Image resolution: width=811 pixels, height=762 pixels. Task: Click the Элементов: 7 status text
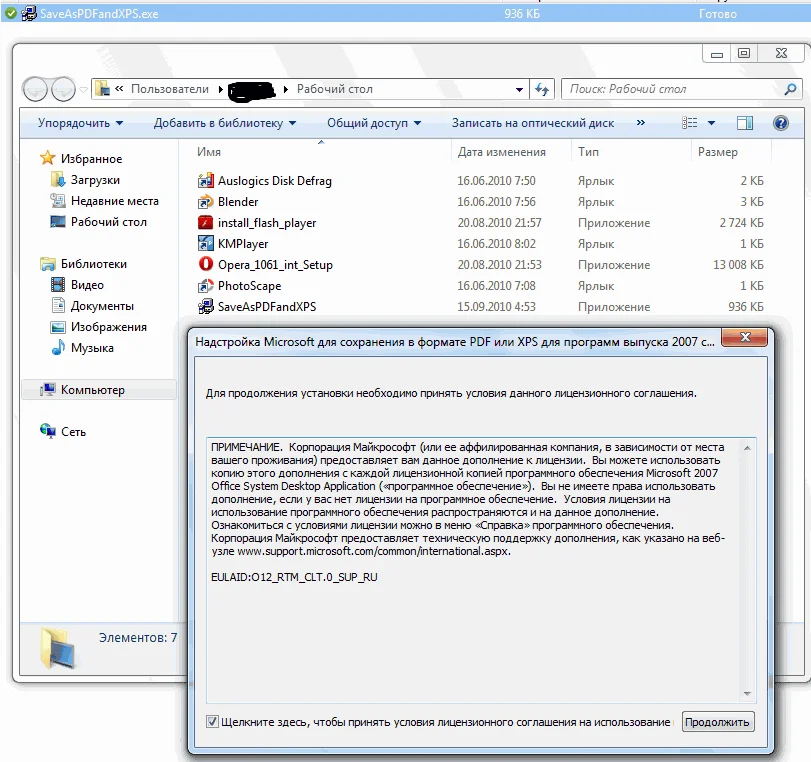pyautogui.click(x=138, y=637)
